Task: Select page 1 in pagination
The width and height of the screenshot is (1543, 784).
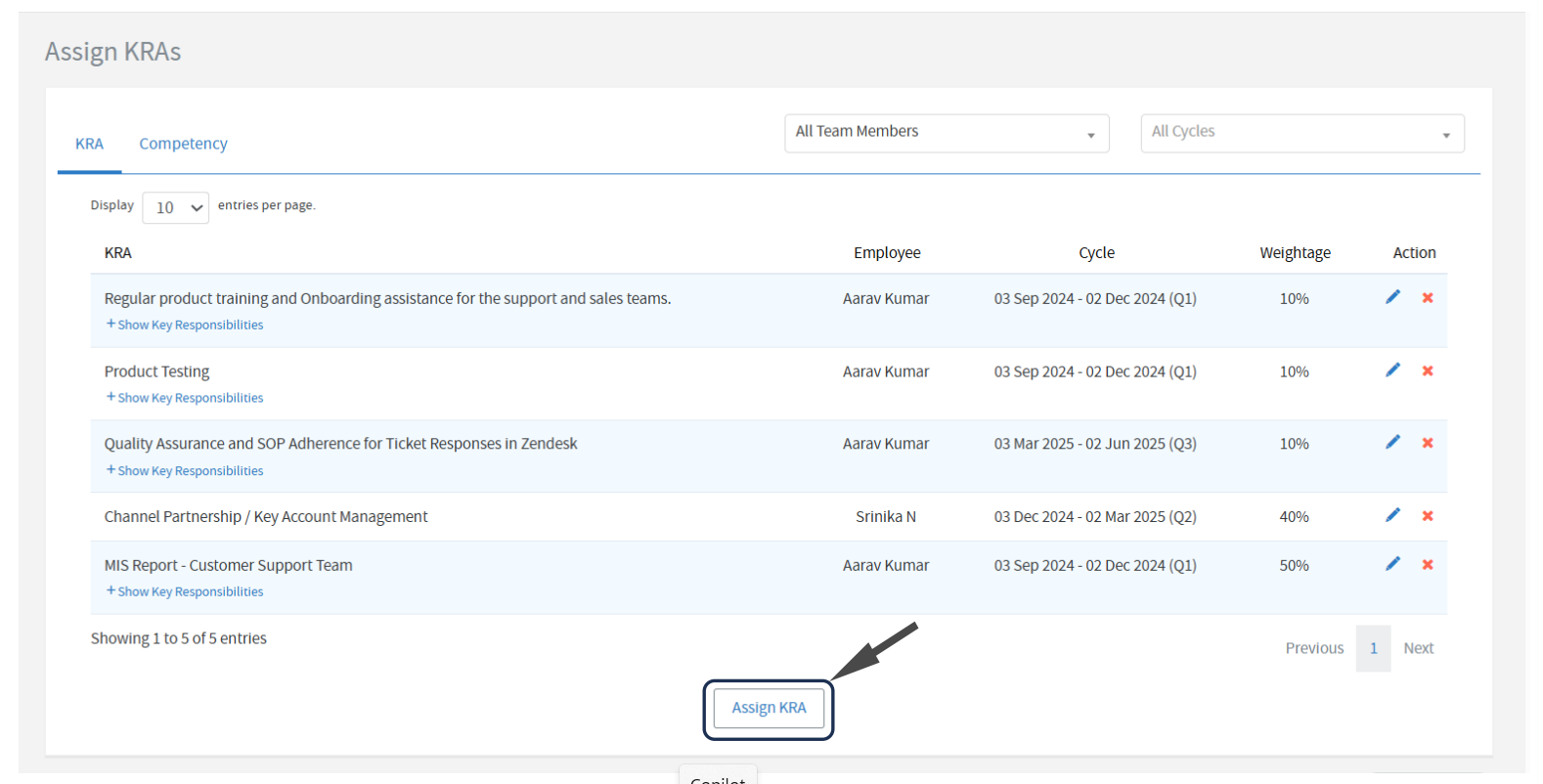Action: [1373, 648]
